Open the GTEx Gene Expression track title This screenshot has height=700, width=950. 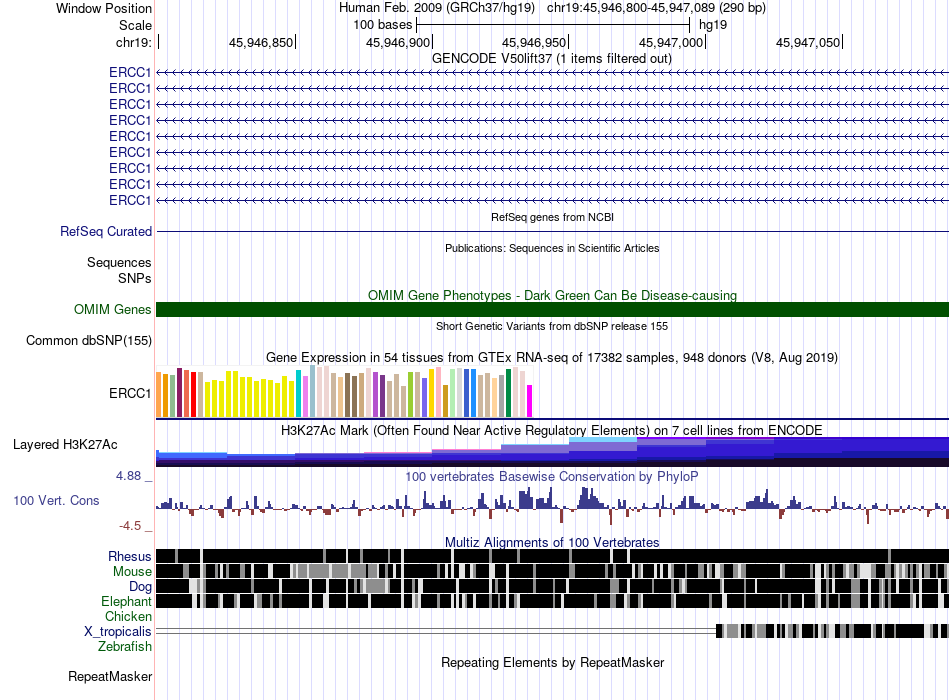[x=552, y=358]
